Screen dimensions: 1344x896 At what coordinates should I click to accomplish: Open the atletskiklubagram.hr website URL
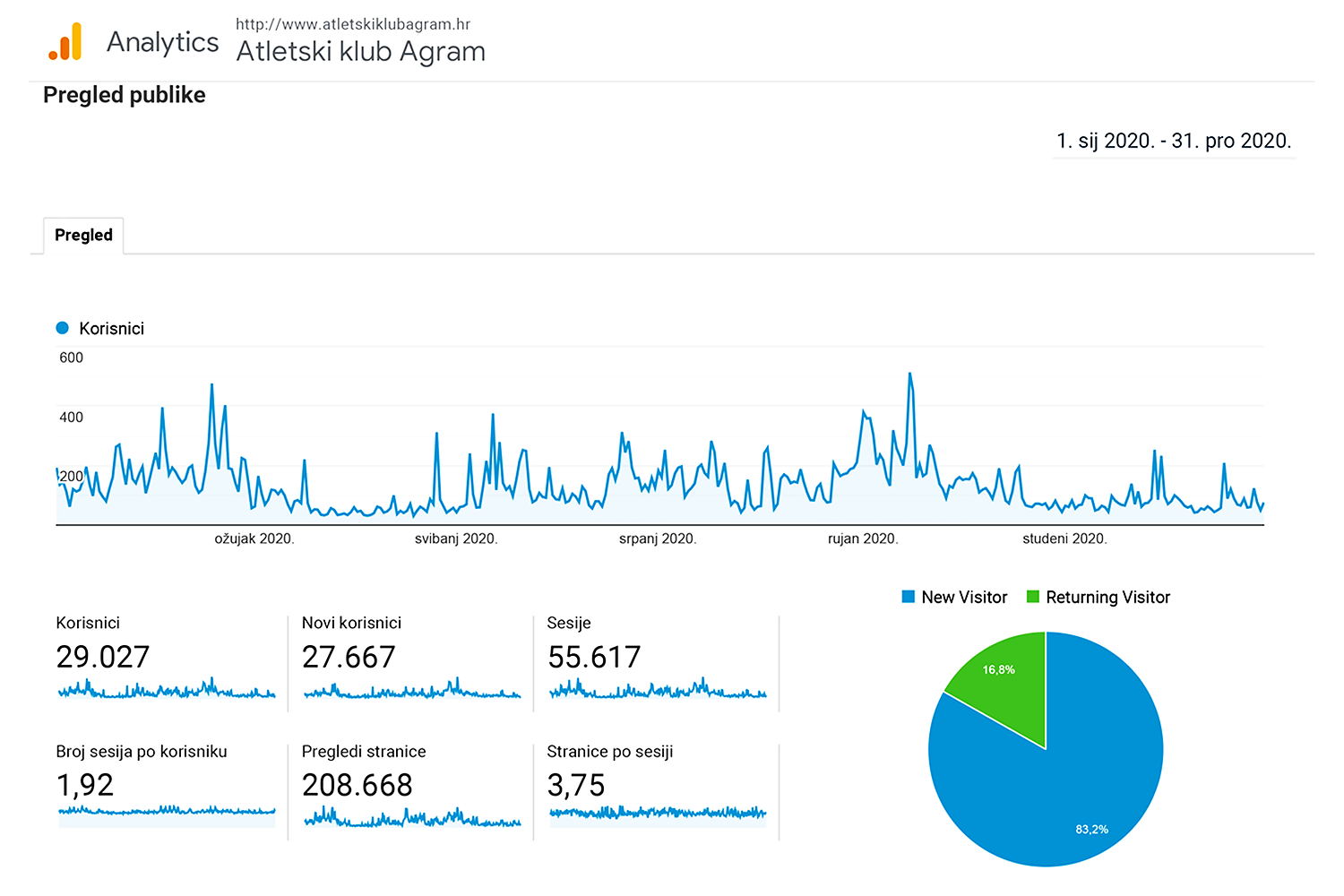(352, 24)
